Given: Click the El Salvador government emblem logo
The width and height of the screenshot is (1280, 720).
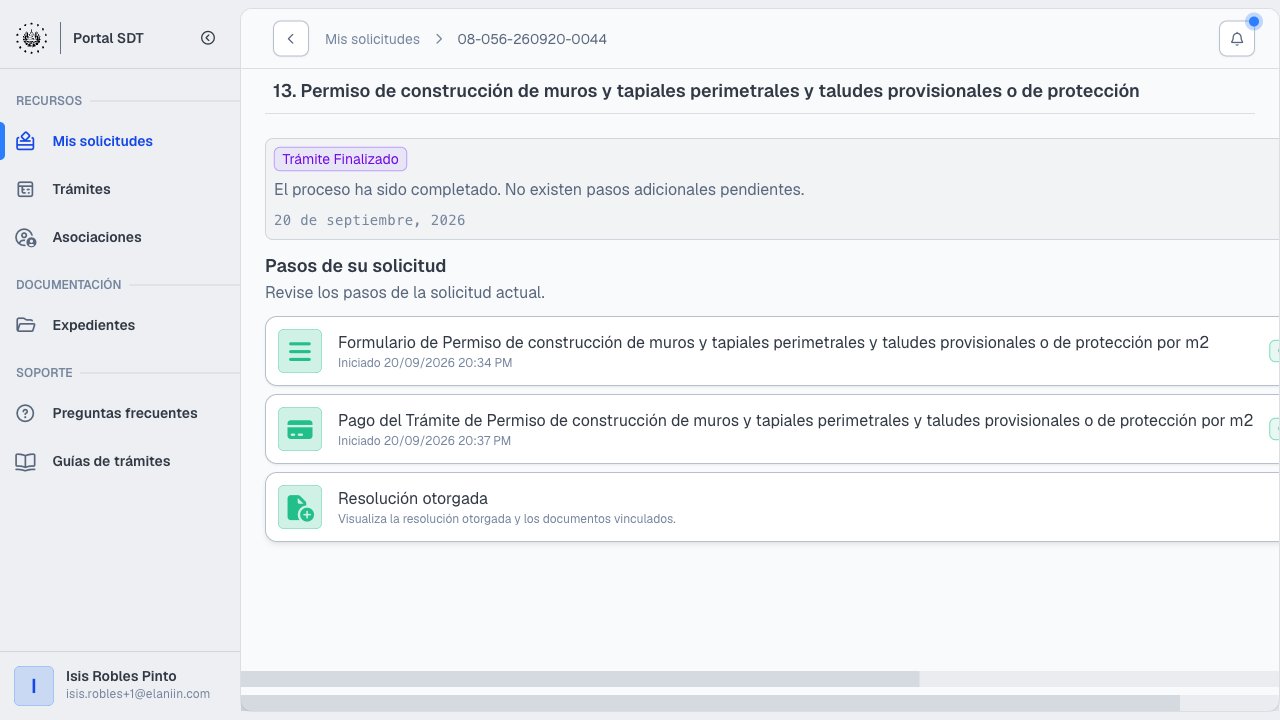Looking at the screenshot, I should pos(32,38).
